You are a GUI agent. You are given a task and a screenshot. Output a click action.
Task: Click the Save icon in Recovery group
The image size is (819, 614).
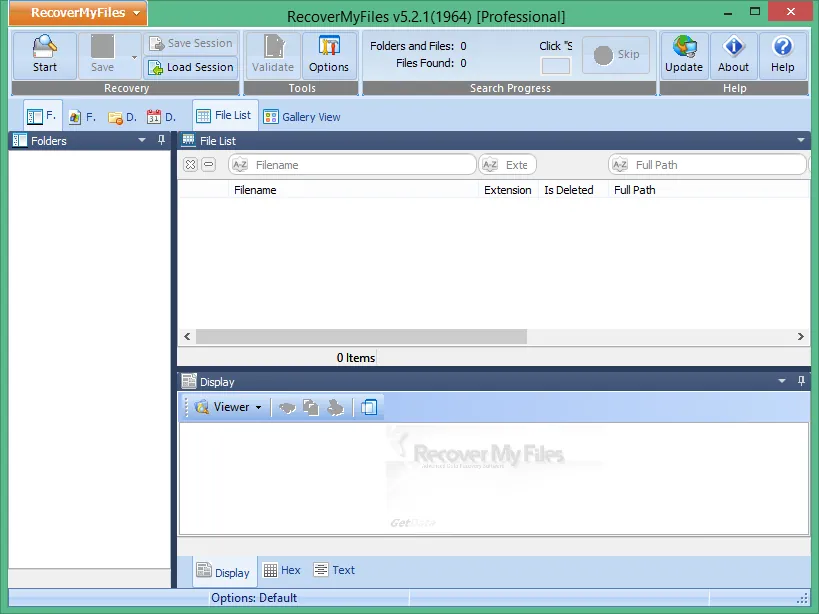point(102,55)
